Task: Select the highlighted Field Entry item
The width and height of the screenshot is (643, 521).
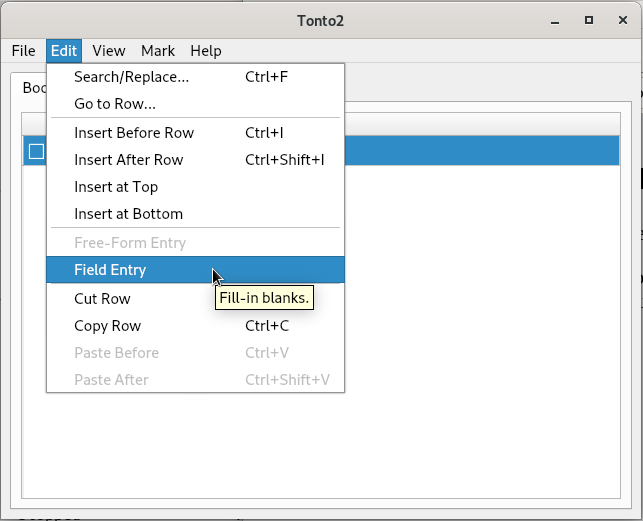Action: (x=110, y=270)
